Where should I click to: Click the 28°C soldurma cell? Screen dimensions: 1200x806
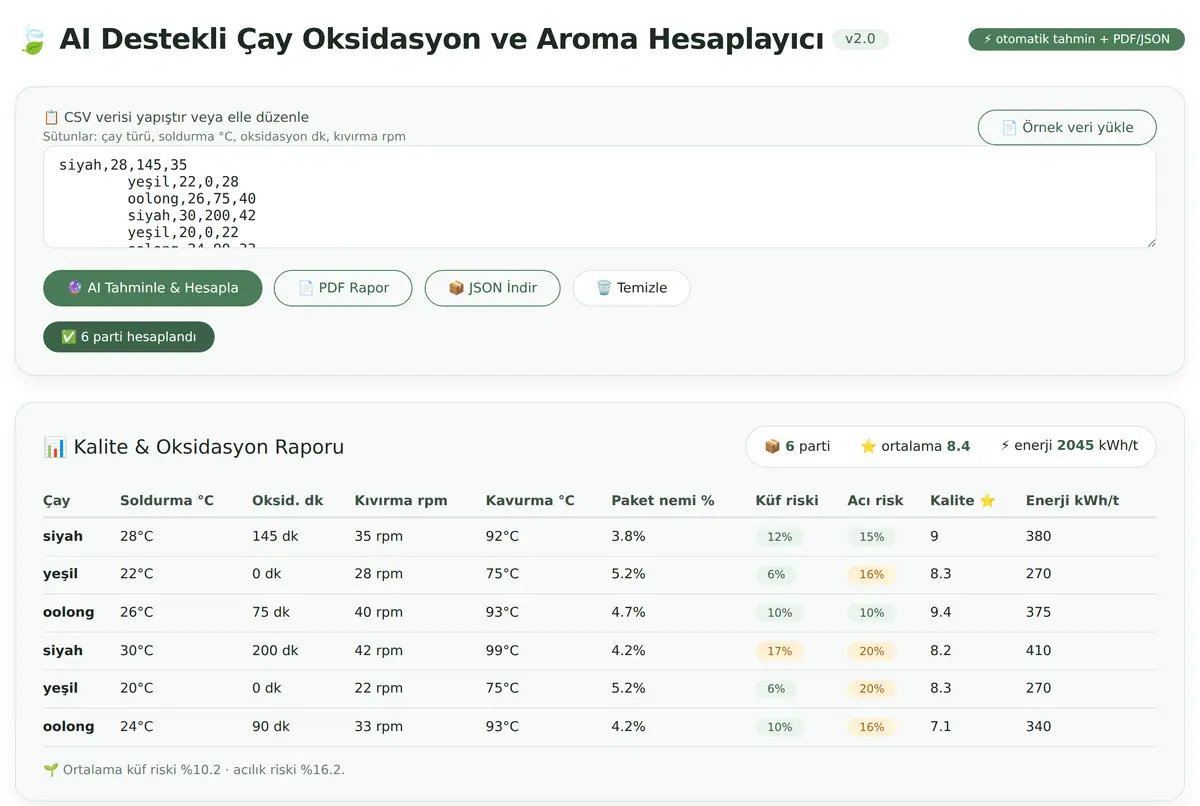[137, 536]
